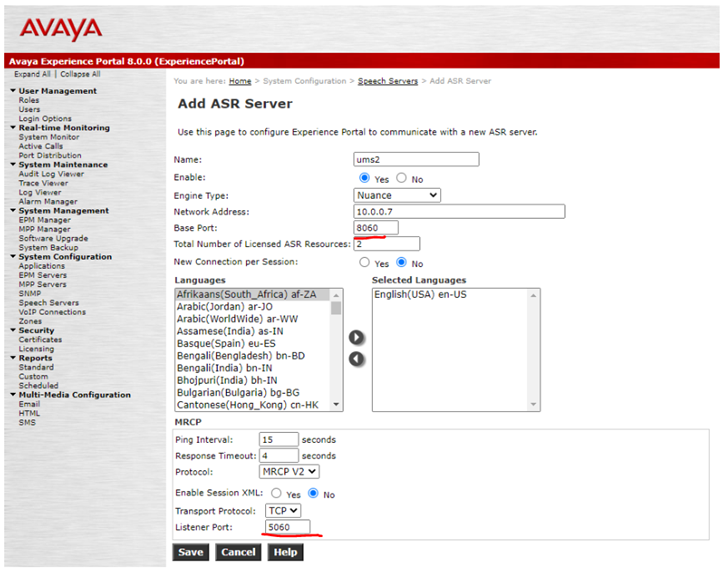The width and height of the screenshot is (724, 573).
Task: Open the Protocol MRCP V2 dropdown
Action: (x=289, y=472)
